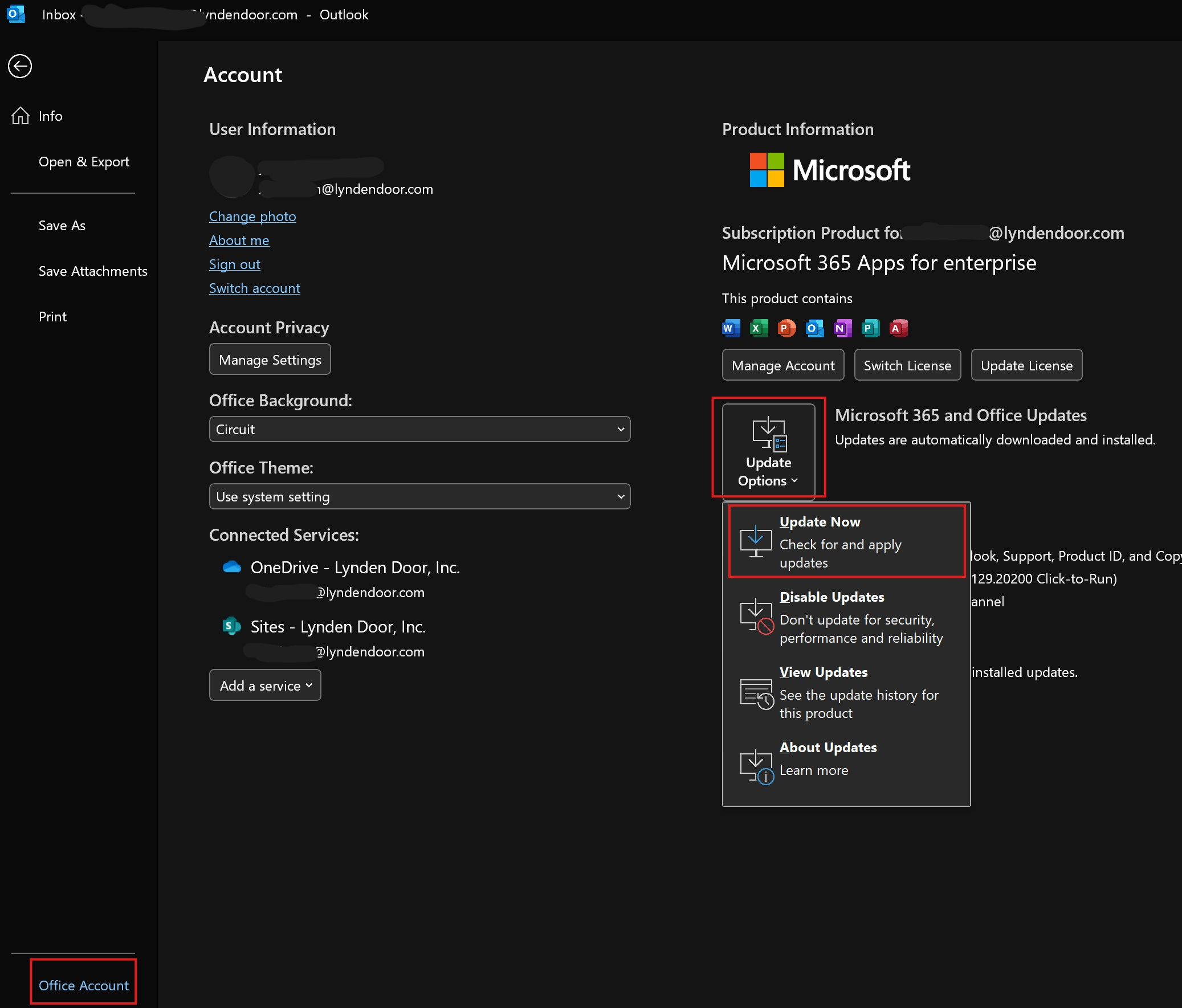
Task: Click the Account page heading
Action: pos(242,75)
